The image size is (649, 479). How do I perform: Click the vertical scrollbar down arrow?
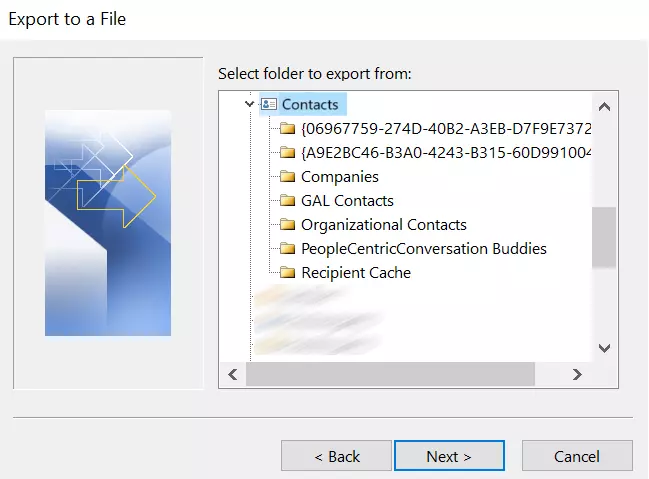click(x=604, y=348)
